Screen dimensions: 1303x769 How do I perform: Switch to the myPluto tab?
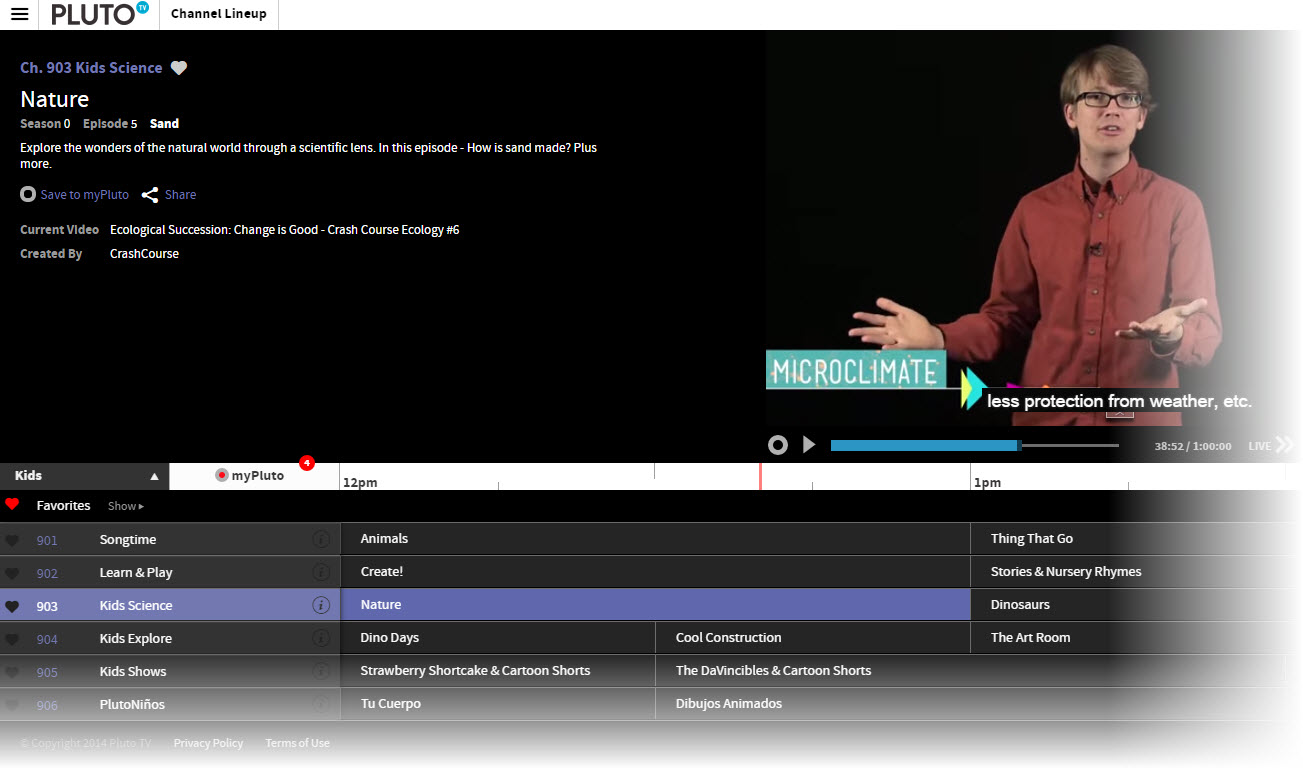coord(254,476)
